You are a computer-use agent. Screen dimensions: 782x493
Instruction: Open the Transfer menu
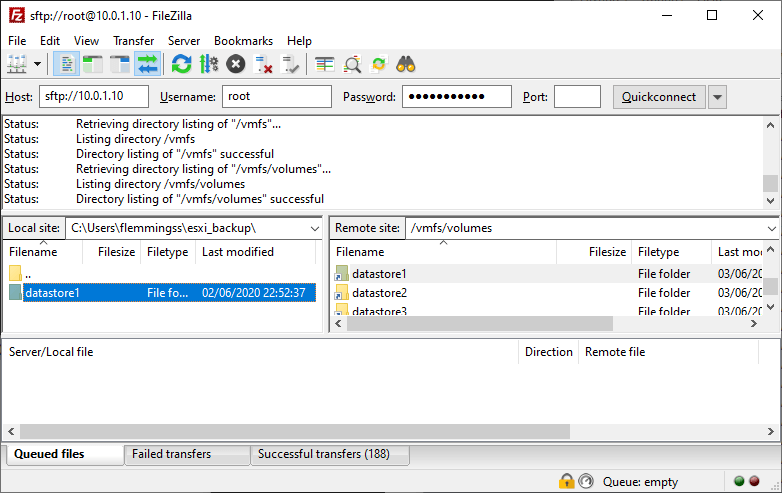pos(134,41)
